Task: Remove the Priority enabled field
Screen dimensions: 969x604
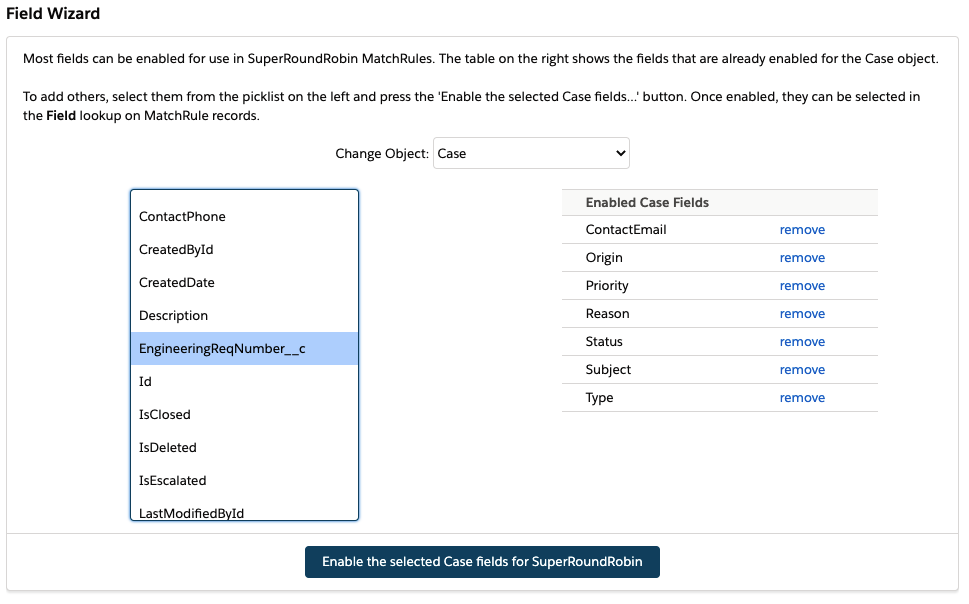Action: point(802,286)
